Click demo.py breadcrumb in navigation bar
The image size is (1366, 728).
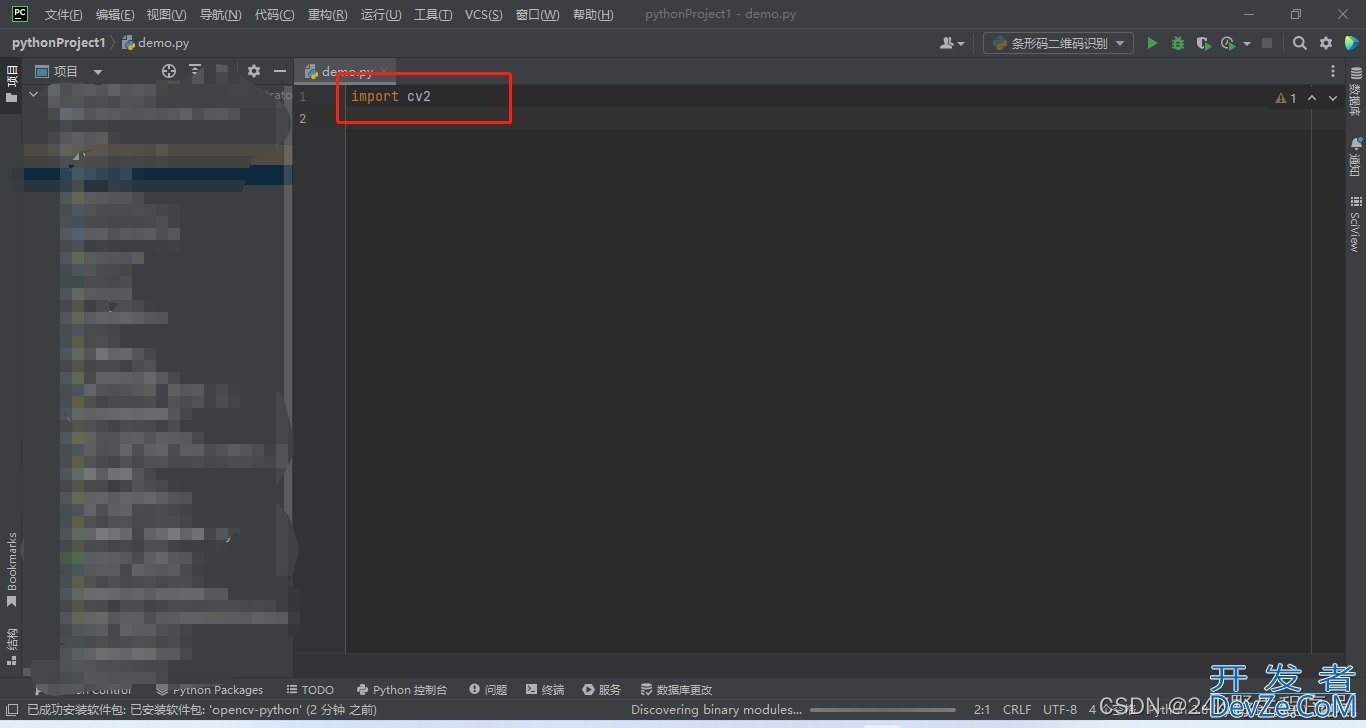click(155, 43)
